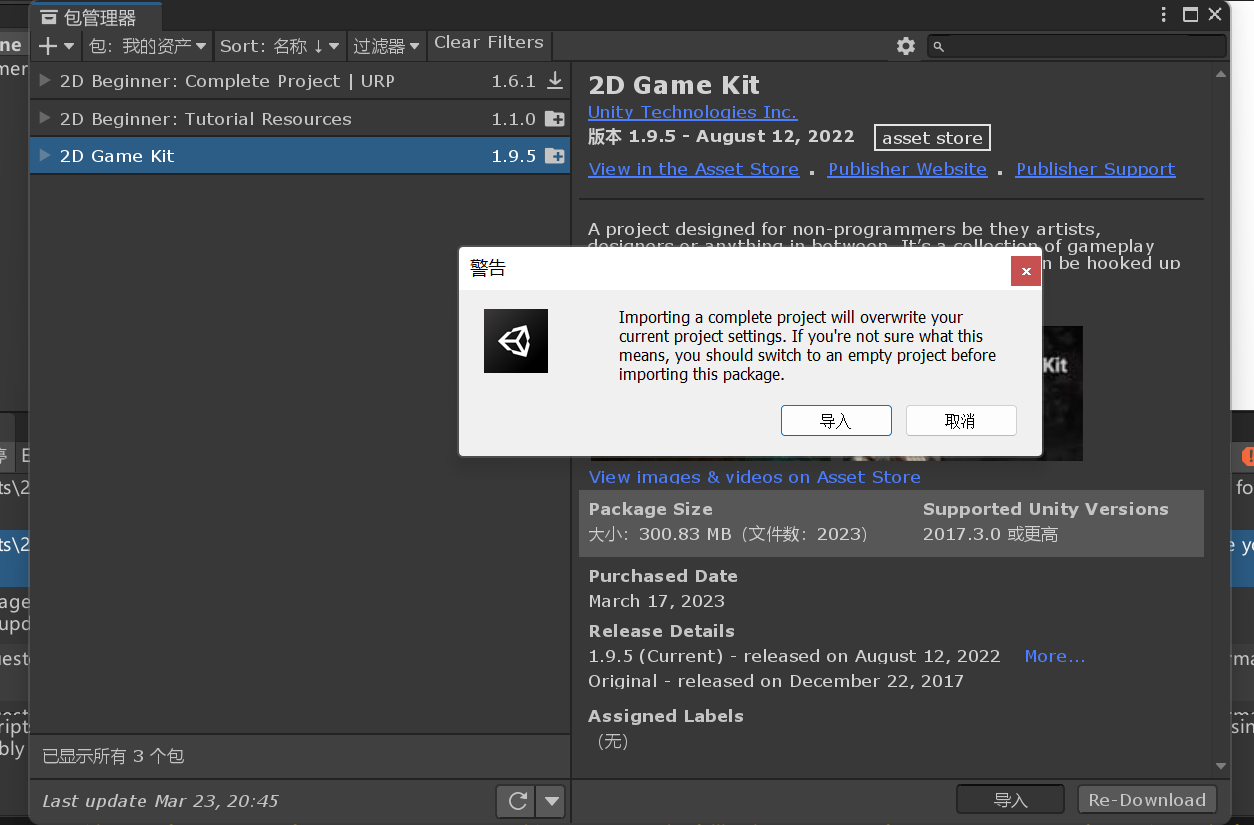Open dropdown arrow next to refresh button
The image size is (1254, 825).
[x=551, y=801]
